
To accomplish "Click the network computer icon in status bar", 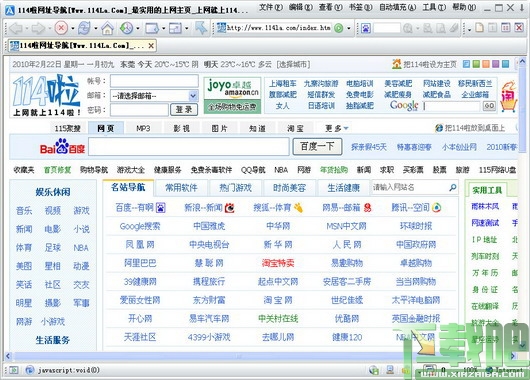I will (390, 369).
